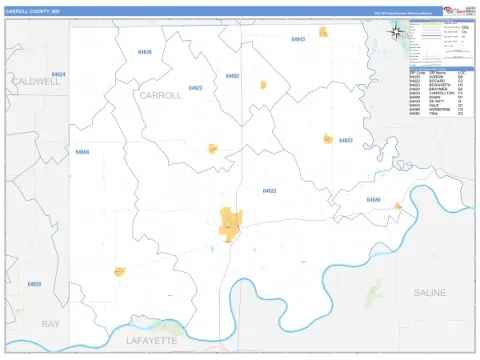Select the 64639 ZIP label on map
Image resolution: width=480 pixels, height=360 pixels.
click(x=373, y=200)
